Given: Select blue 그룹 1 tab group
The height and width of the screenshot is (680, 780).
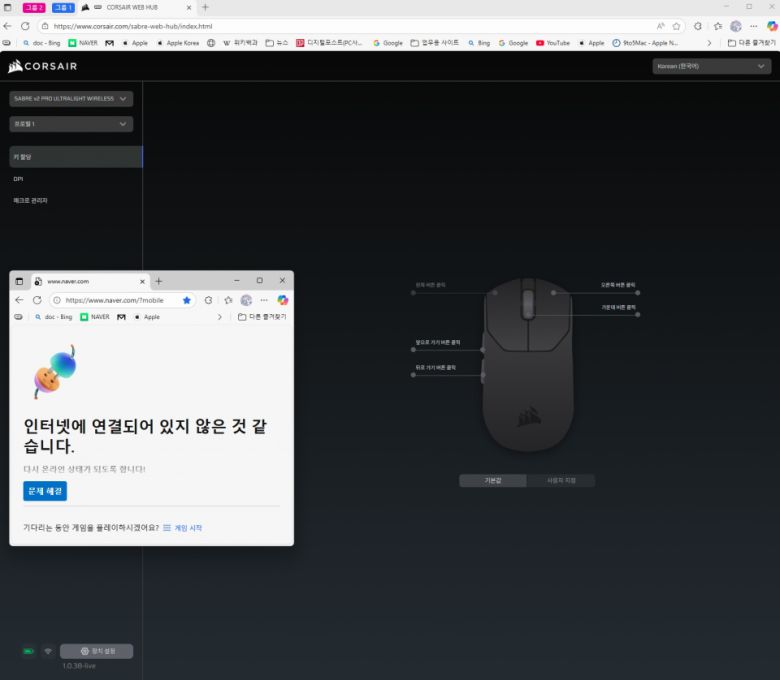Looking at the screenshot, I should [x=63, y=7].
